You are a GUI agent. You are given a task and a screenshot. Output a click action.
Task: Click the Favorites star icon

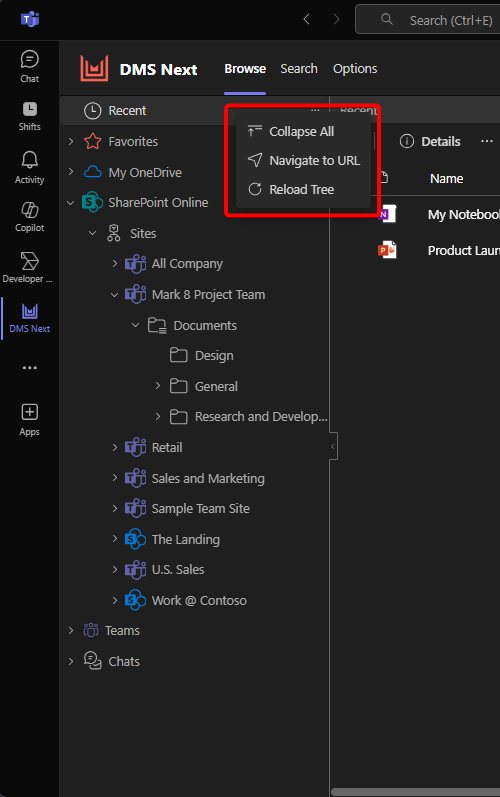pos(92,141)
